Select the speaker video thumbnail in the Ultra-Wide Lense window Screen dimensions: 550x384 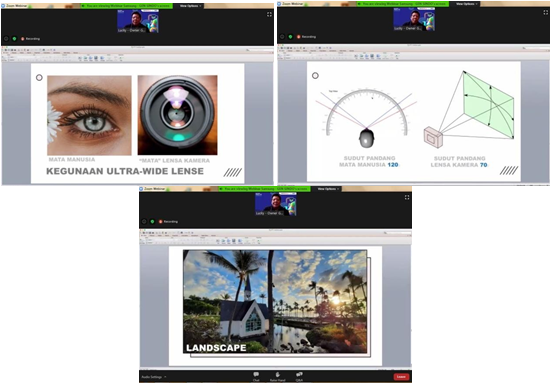[x=138, y=21]
